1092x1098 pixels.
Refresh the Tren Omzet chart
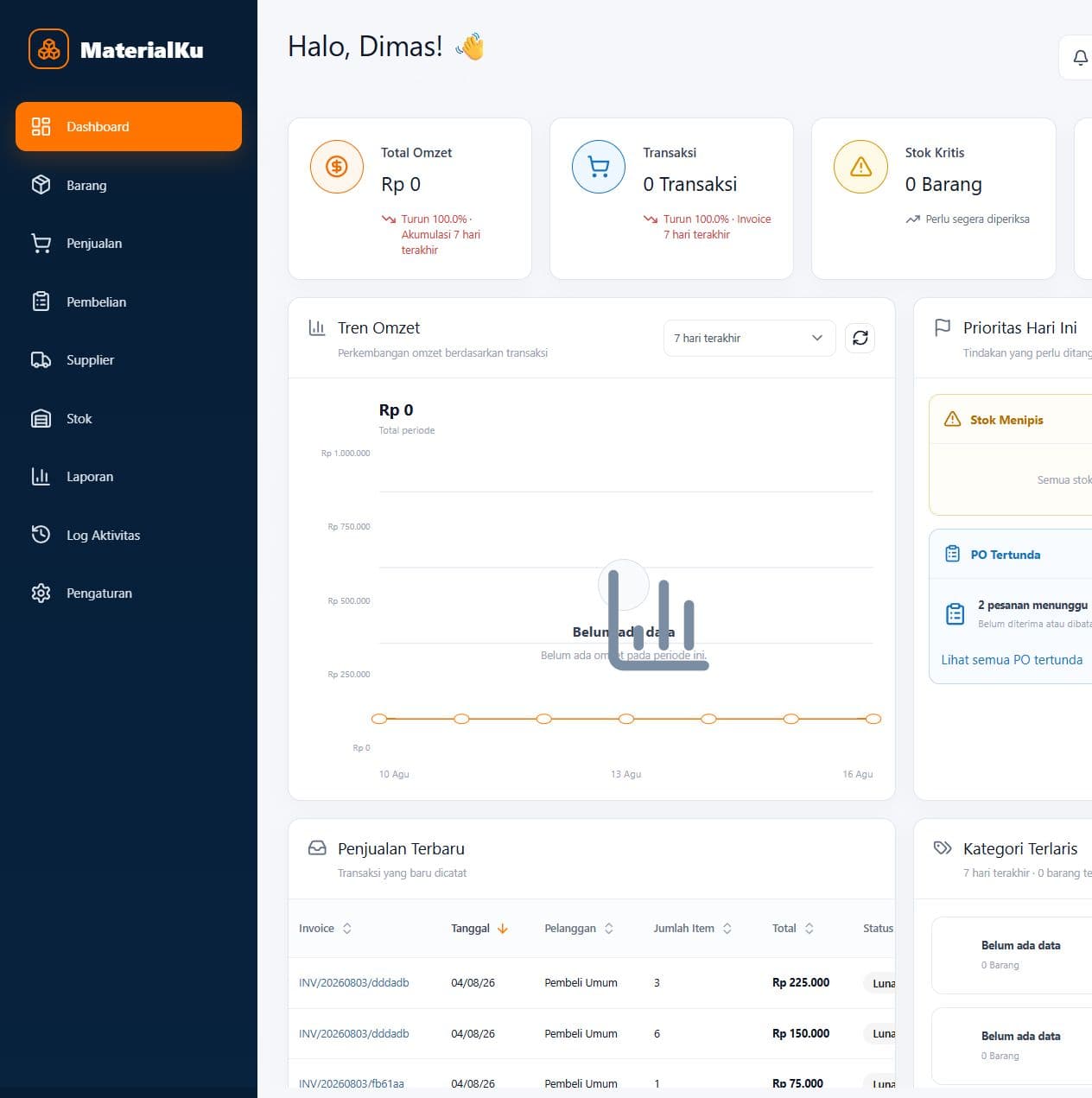(x=860, y=338)
